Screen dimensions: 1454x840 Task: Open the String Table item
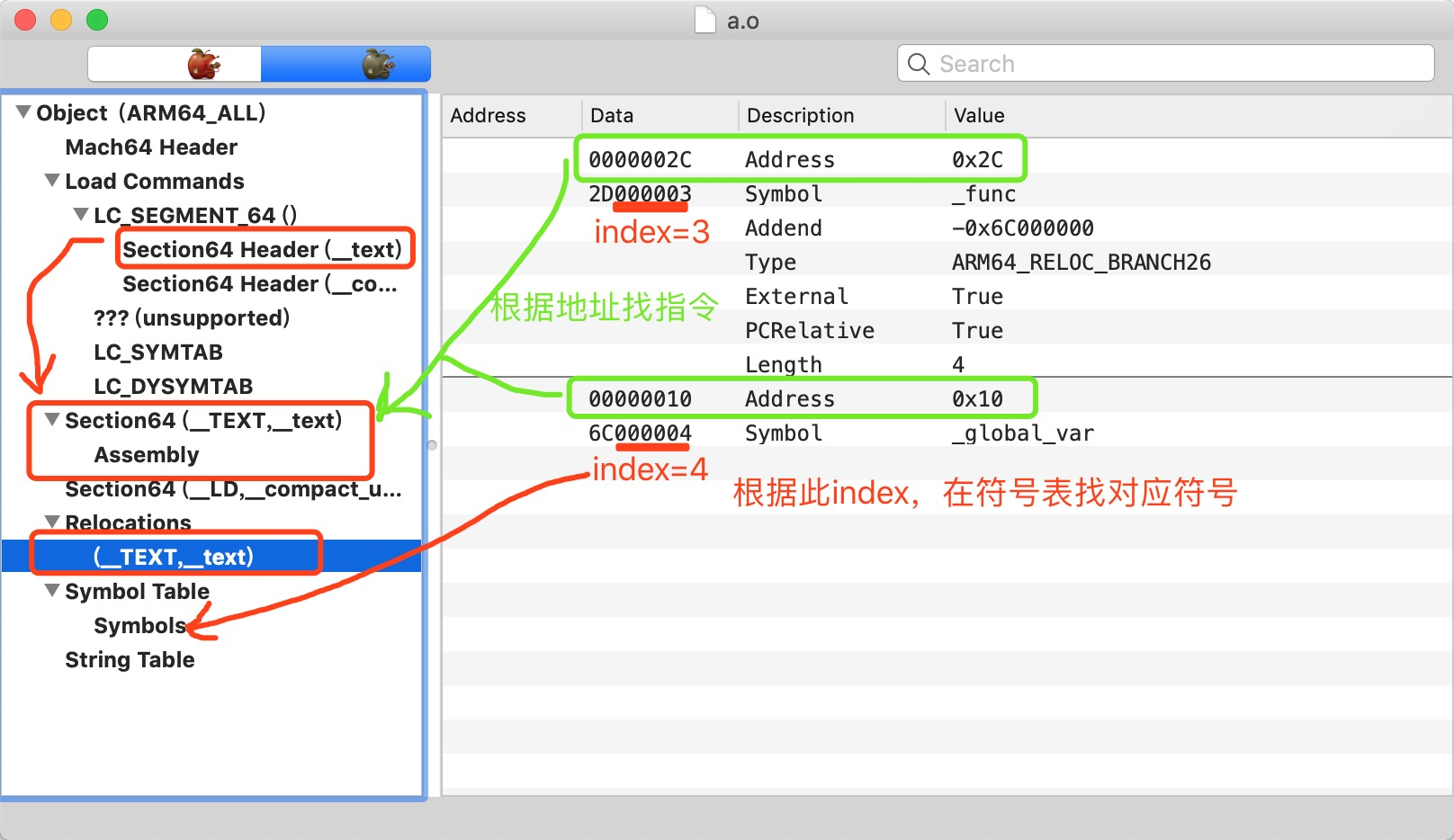coord(130,659)
